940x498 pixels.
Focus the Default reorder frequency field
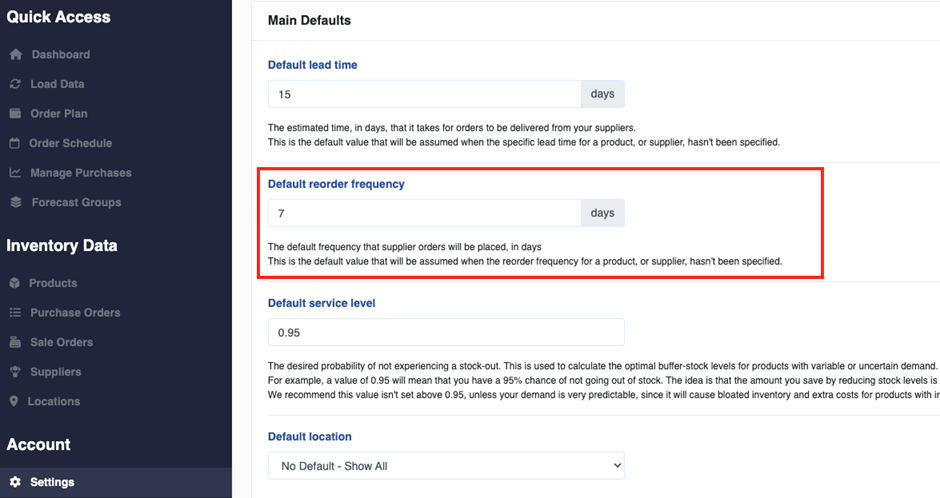coord(424,213)
